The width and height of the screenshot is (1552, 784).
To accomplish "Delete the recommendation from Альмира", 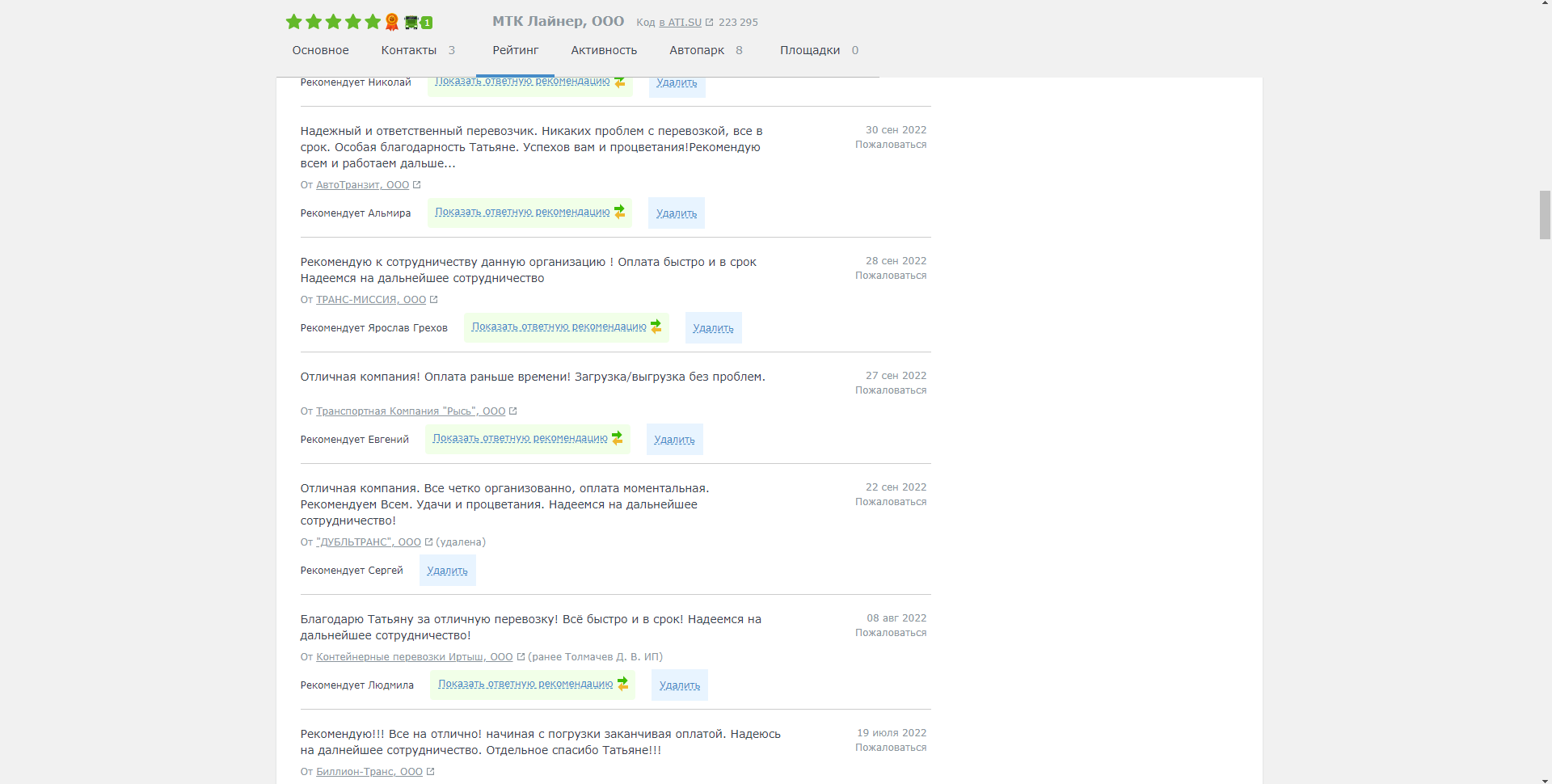I will coord(677,213).
